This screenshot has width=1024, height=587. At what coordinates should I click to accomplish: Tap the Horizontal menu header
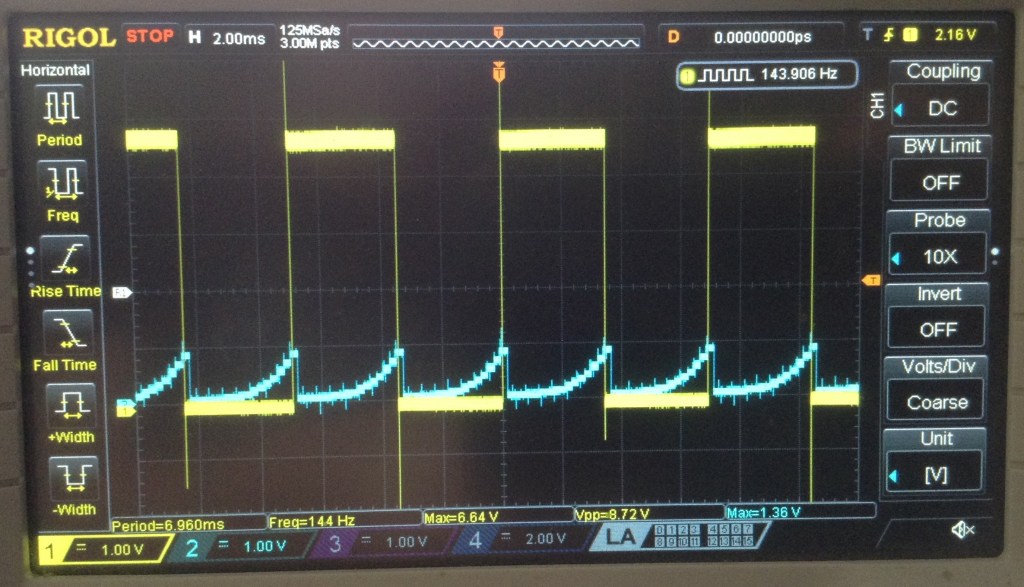[55, 70]
